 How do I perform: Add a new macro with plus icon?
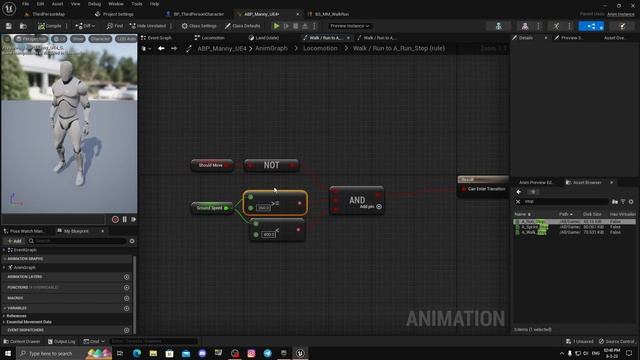(x=127, y=298)
